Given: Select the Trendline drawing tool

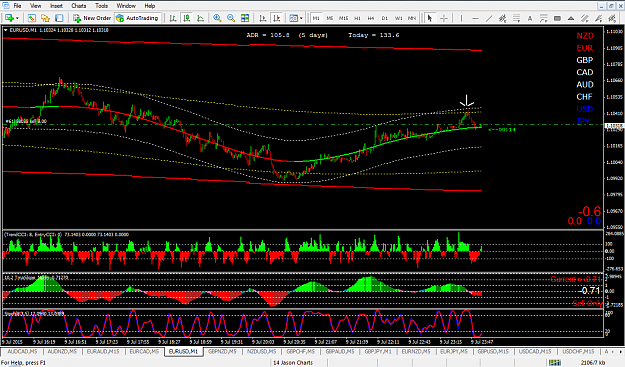Looking at the screenshot, I should click(x=489, y=18).
